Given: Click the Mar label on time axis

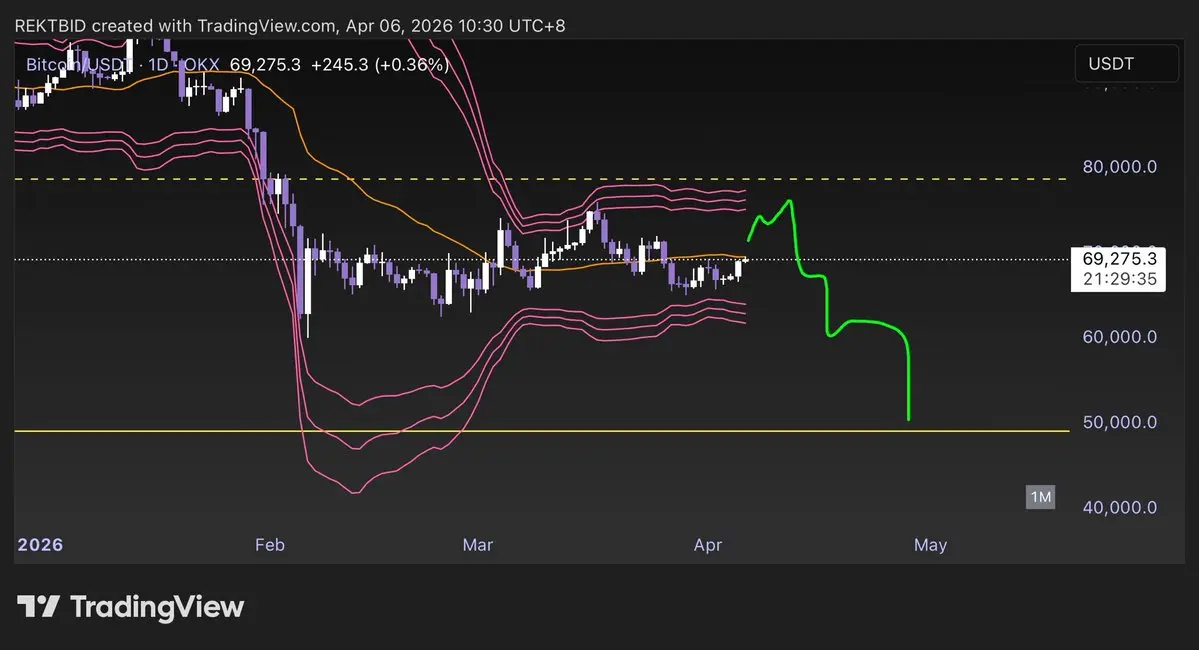Looking at the screenshot, I should [478, 545].
